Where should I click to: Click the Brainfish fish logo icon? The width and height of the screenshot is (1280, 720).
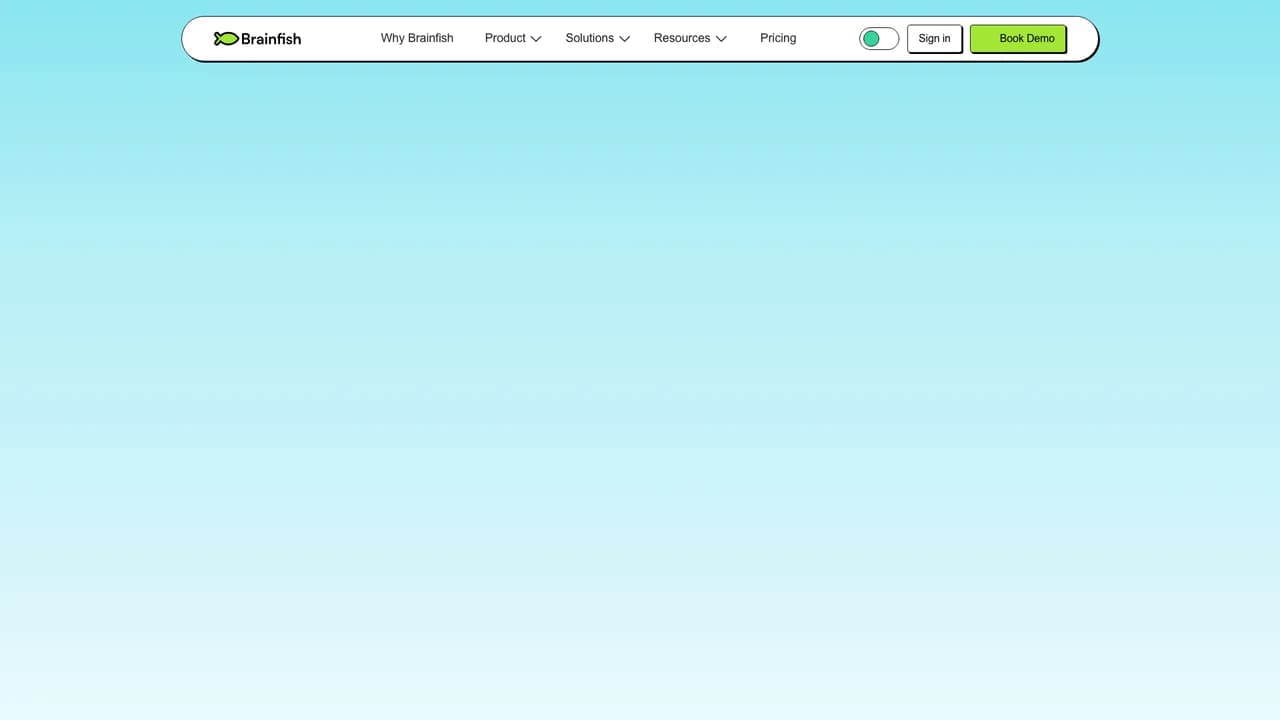226,39
